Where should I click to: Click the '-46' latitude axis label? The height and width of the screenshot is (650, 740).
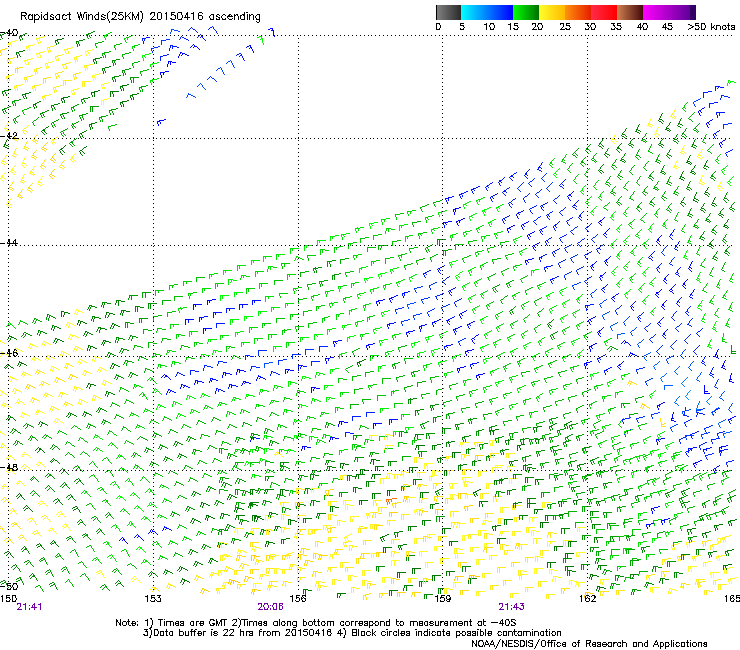pyautogui.click(x=9, y=353)
